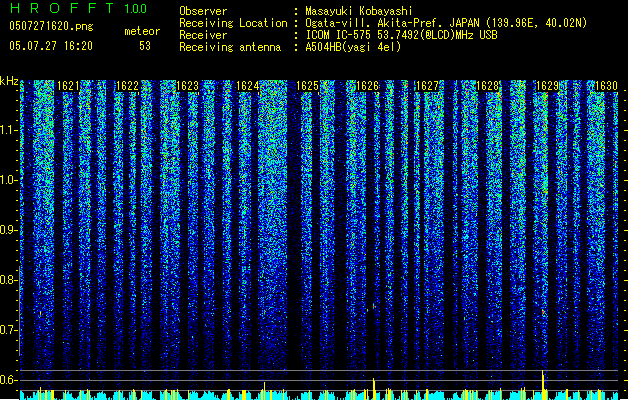Click the HROFFT 1.0.0 title text
Viewport: 629px width, 400px height.
point(79,8)
